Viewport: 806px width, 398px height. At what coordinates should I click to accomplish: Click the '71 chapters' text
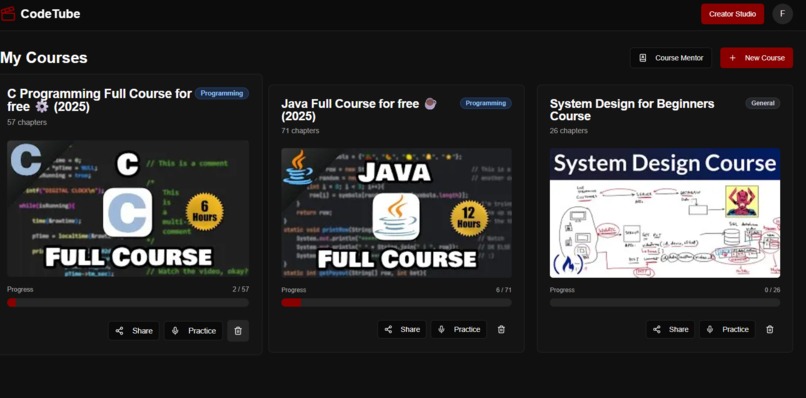pyautogui.click(x=300, y=131)
